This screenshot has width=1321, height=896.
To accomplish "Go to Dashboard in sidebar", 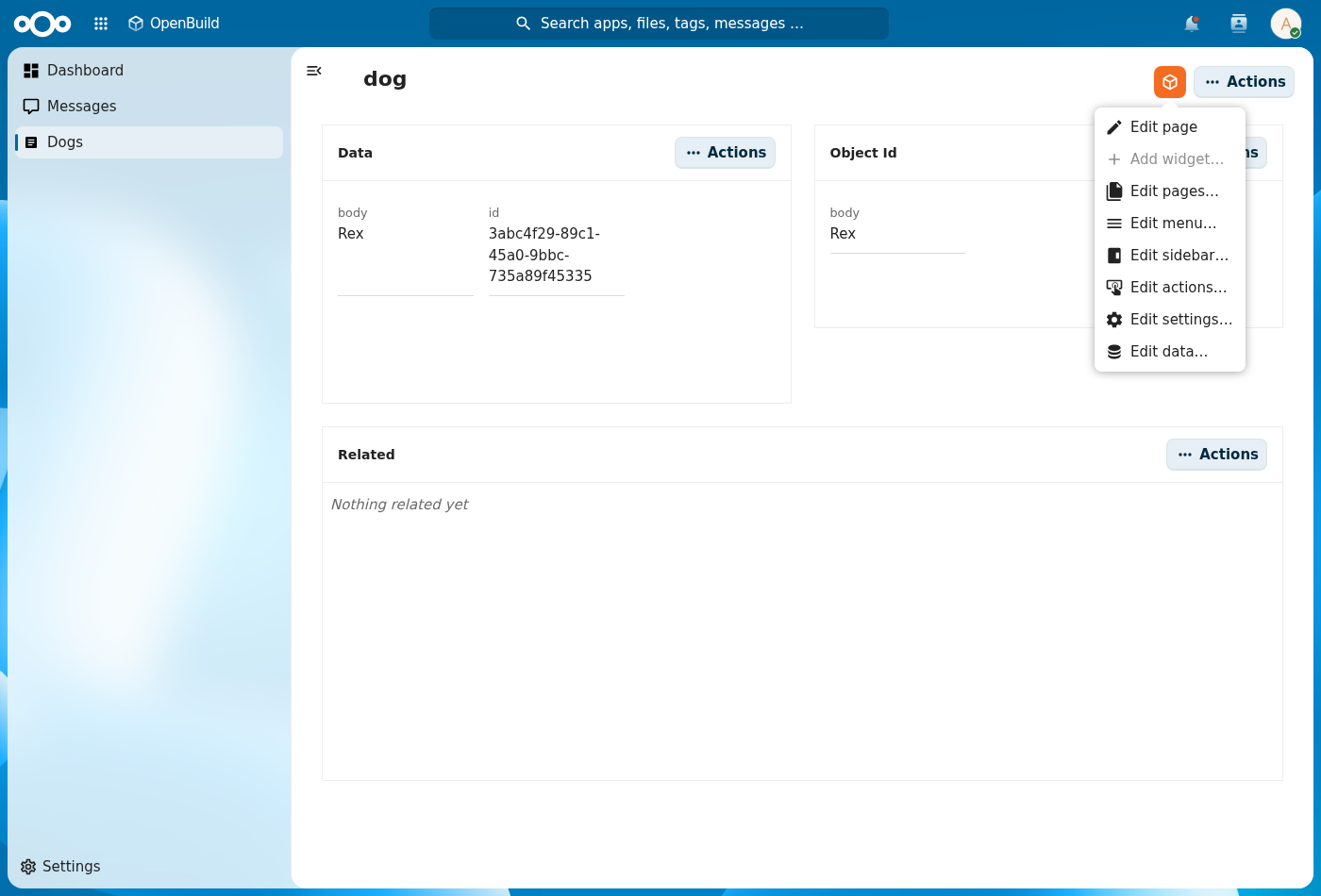I will point(149,71).
